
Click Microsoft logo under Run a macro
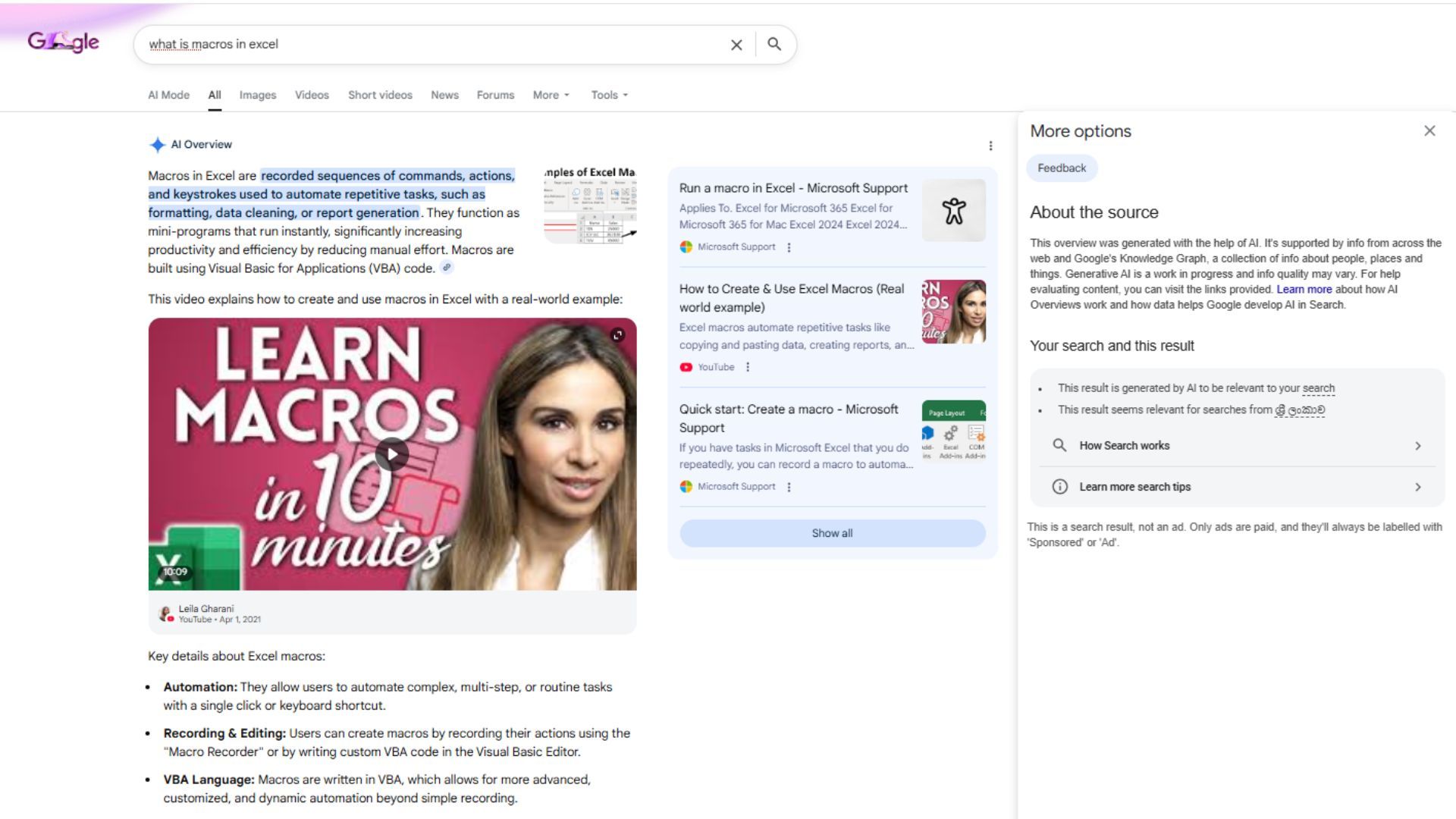[x=686, y=247]
